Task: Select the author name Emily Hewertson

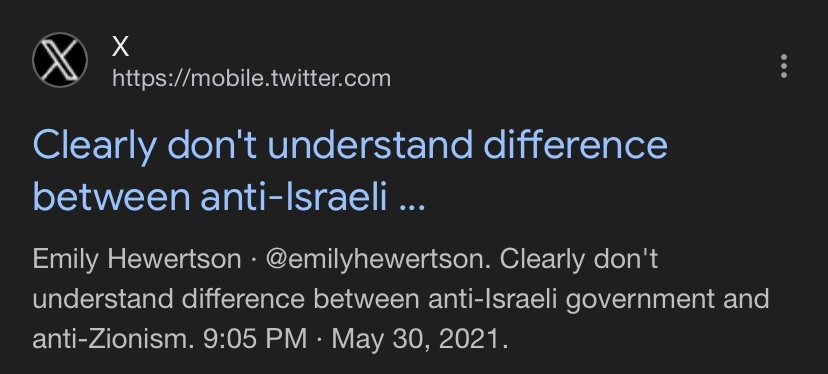Action: click(x=137, y=260)
